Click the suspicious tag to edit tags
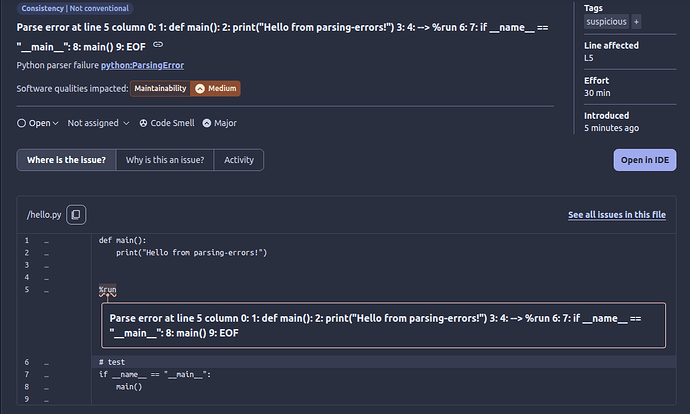This screenshot has height=414, width=690. coord(606,22)
